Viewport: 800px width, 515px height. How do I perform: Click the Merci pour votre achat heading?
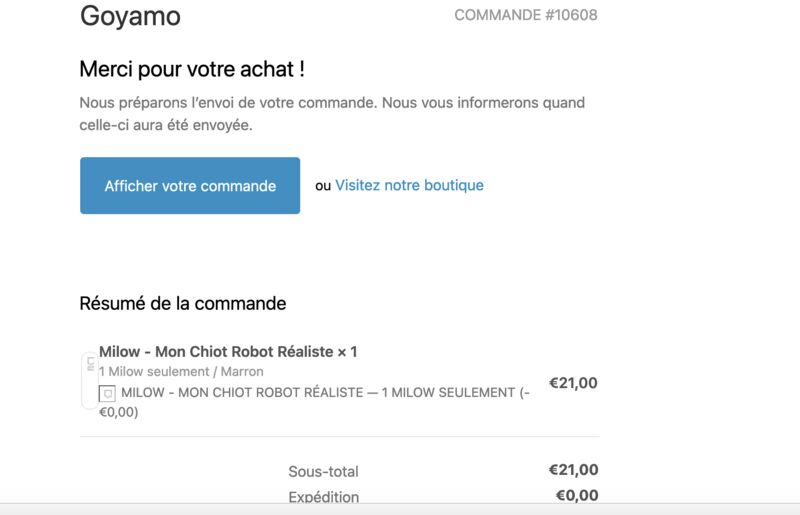(192, 69)
